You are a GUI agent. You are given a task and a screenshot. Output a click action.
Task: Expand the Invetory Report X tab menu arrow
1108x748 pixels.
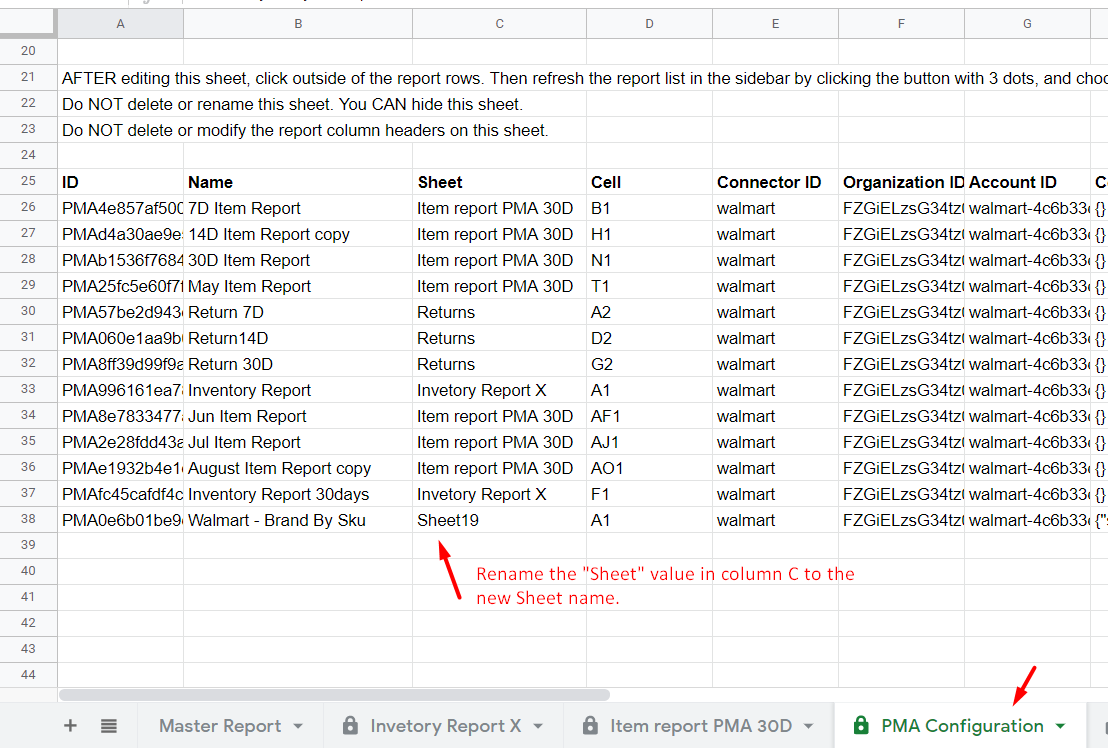click(538, 726)
